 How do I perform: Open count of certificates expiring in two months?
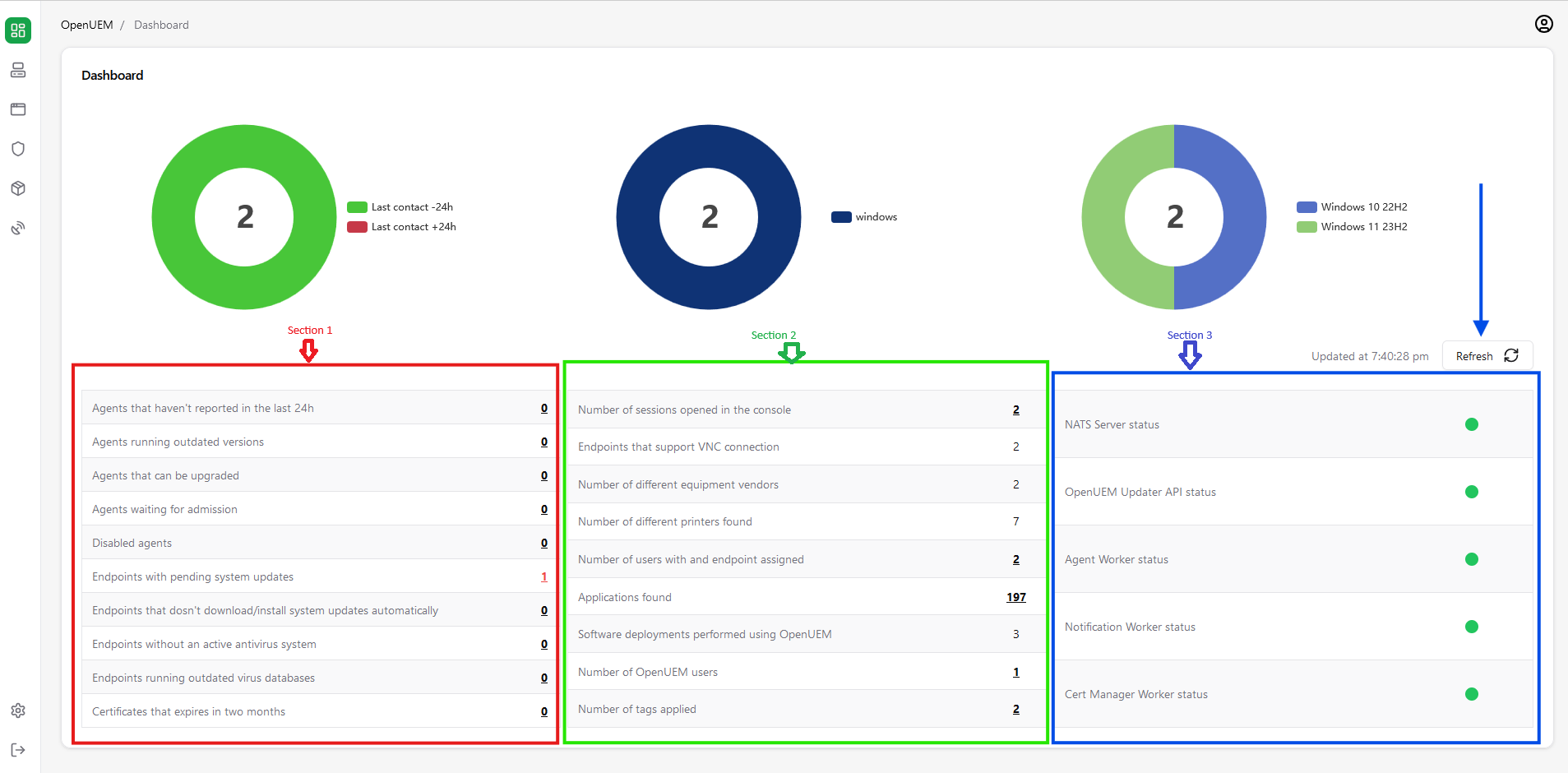pos(544,712)
